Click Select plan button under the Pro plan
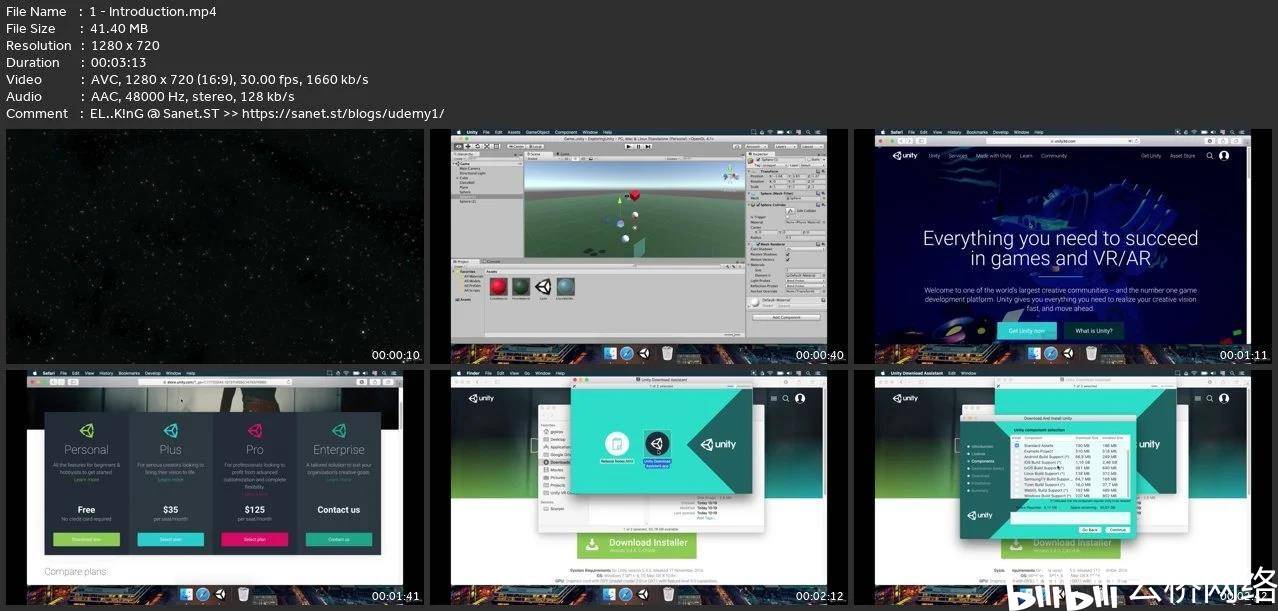1278x611 pixels. pyautogui.click(x=254, y=539)
